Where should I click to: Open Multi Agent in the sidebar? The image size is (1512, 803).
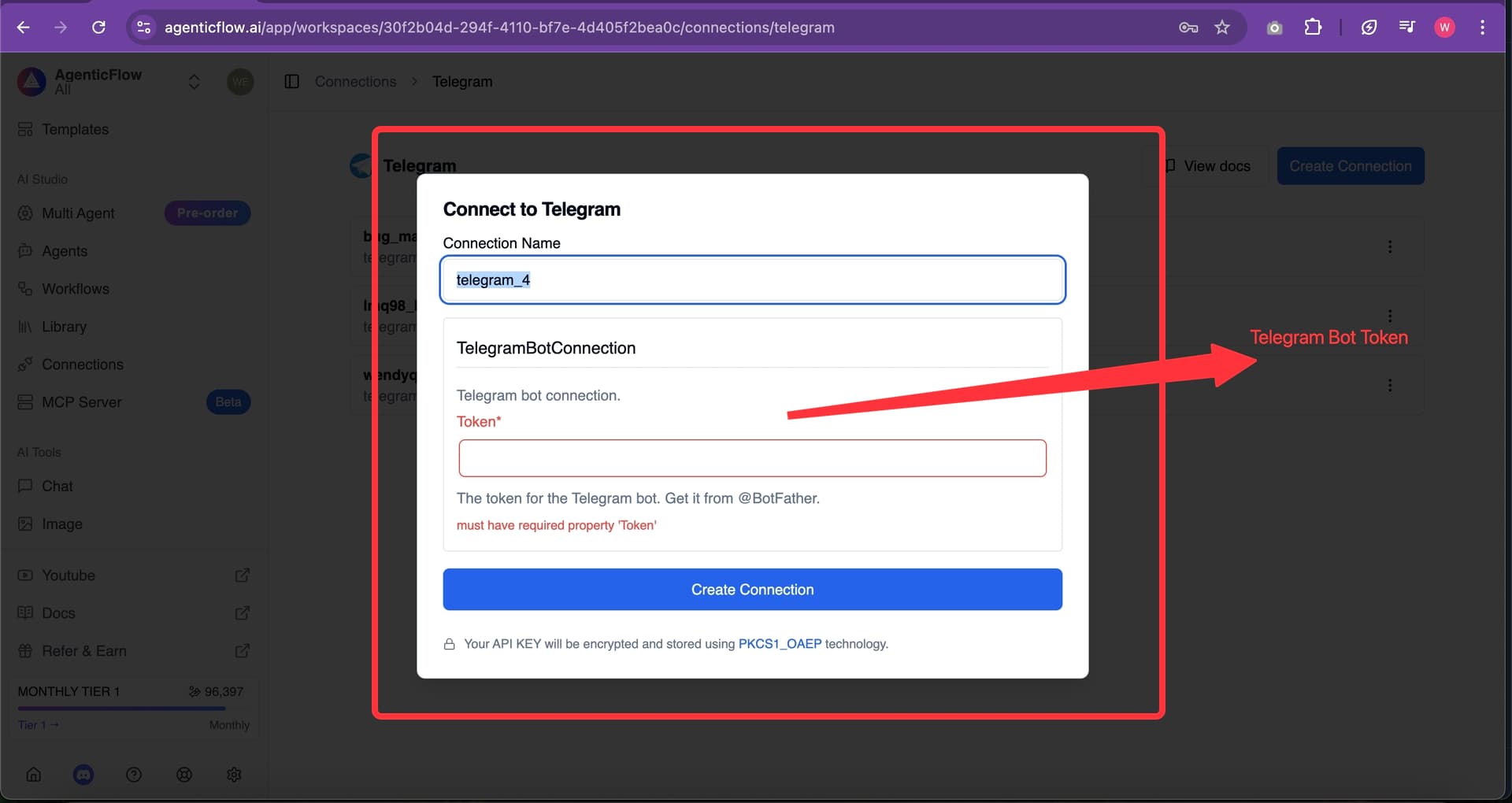click(78, 213)
